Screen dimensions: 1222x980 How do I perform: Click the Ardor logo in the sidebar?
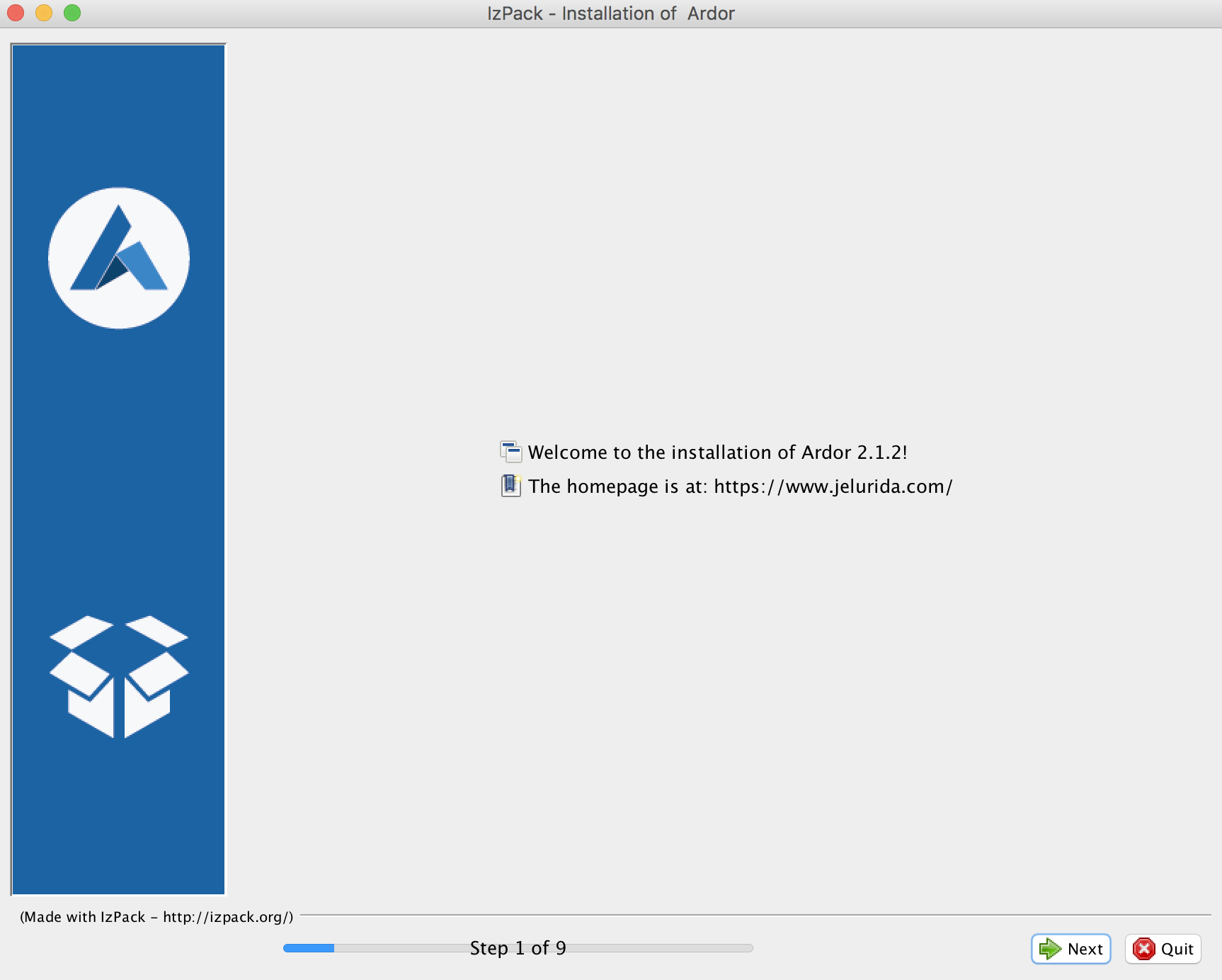[x=119, y=258]
